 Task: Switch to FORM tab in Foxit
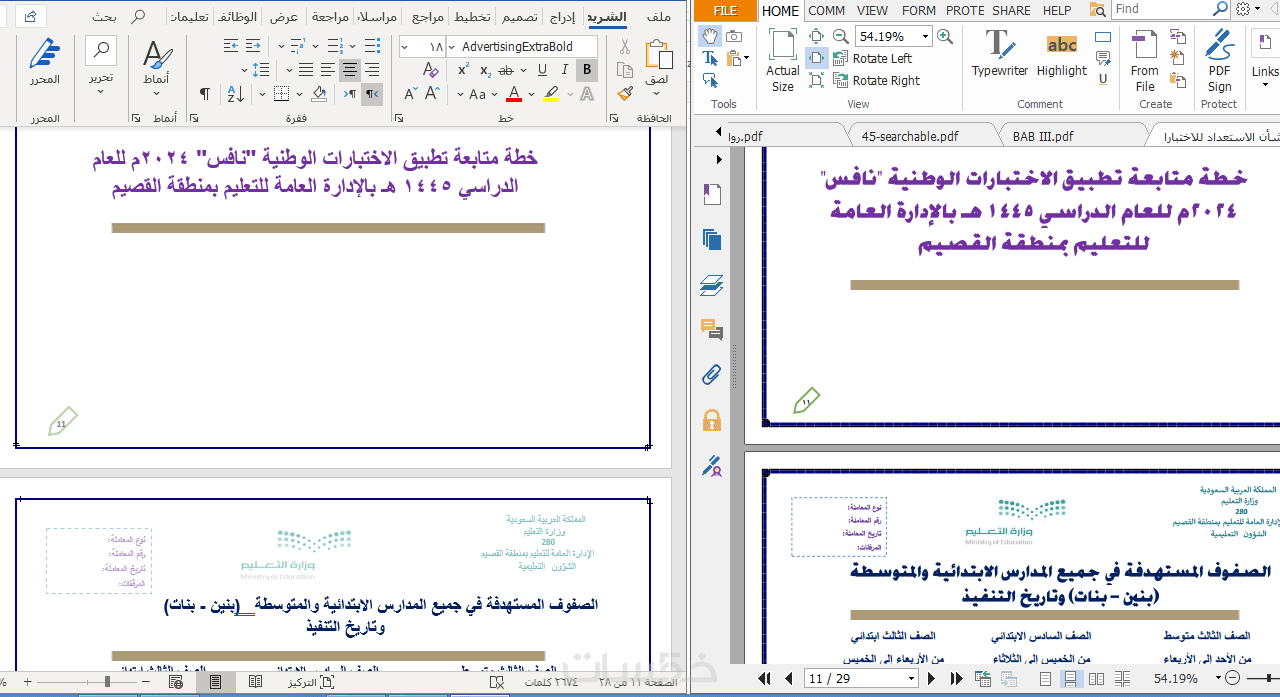[918, 11]
